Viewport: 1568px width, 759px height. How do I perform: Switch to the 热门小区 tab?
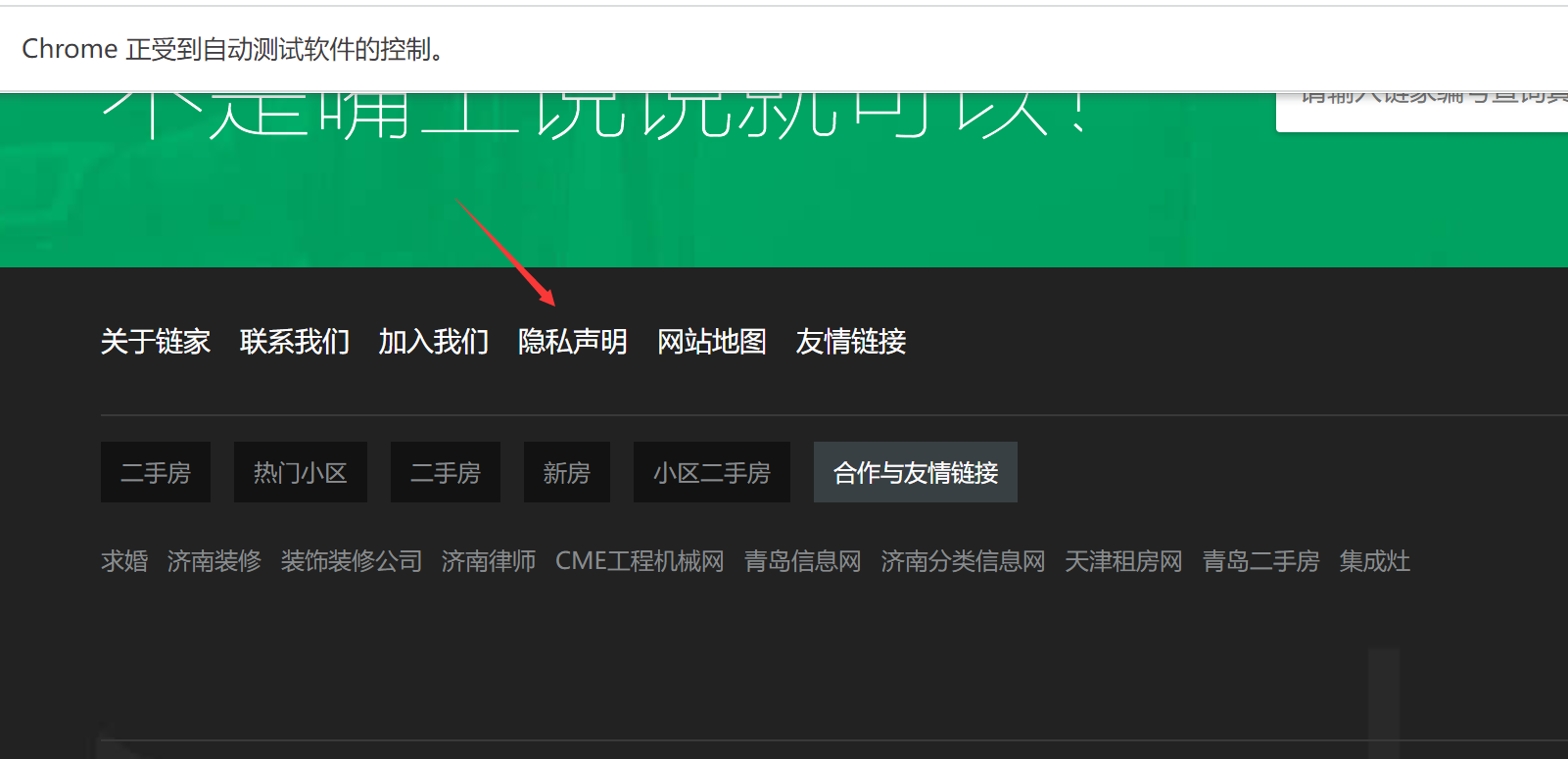301,472
